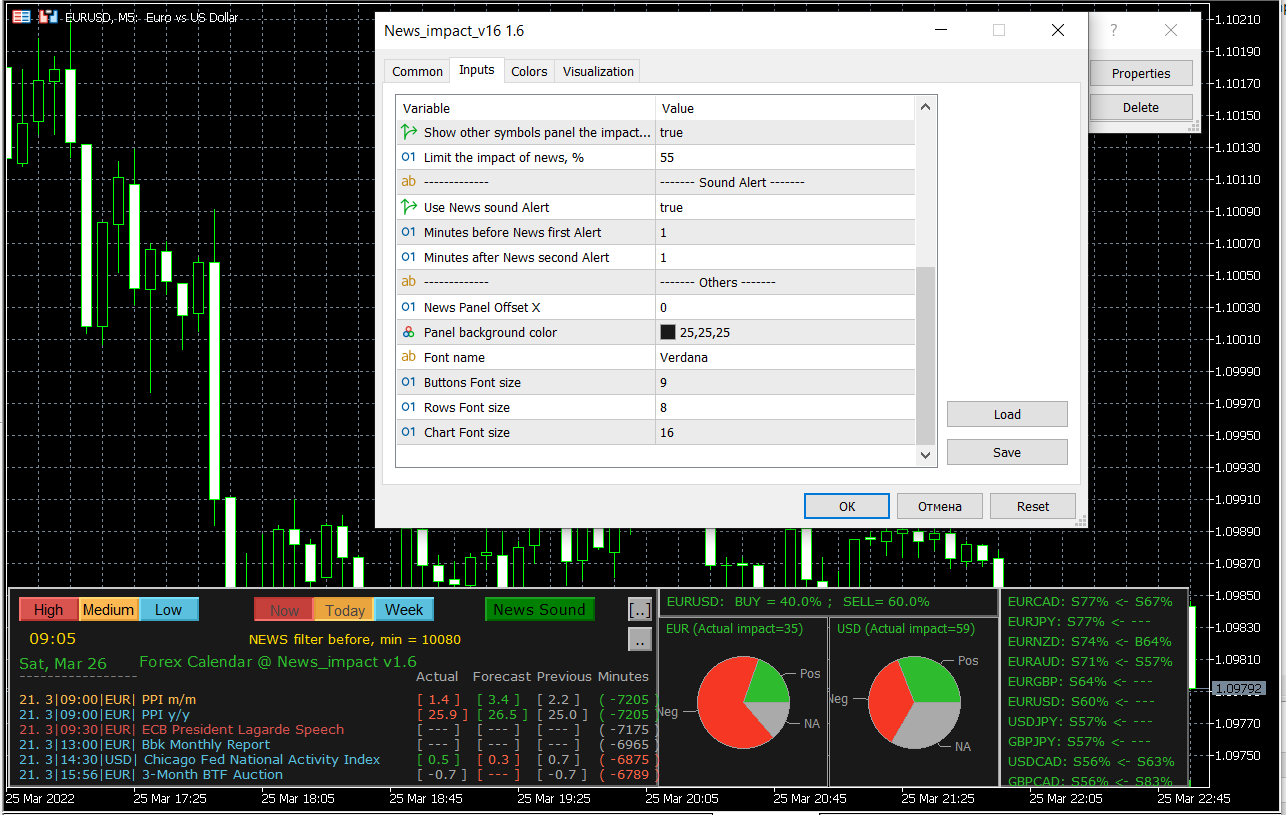Toggle the Medium impact news filter
This screenshot has height=815, width=1286.
[108, 610]
